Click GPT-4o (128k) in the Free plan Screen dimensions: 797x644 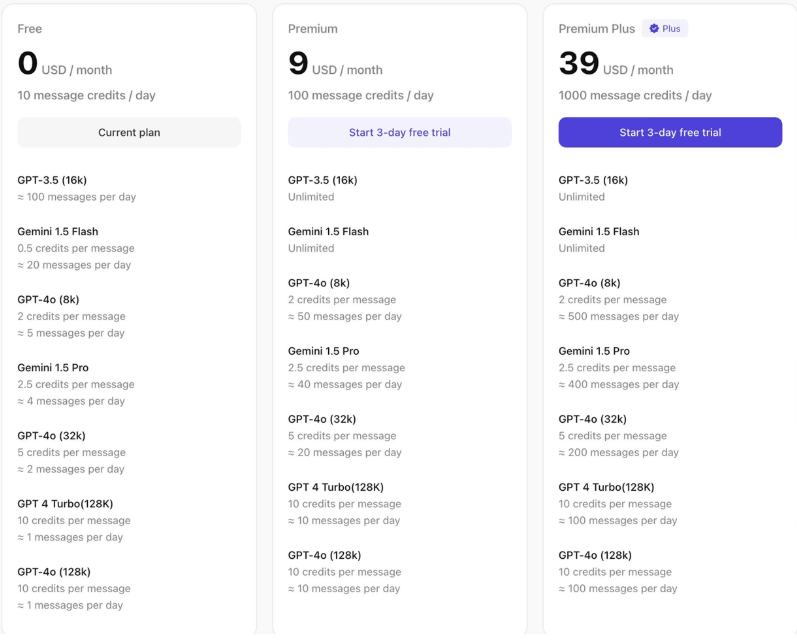point(54,572)
